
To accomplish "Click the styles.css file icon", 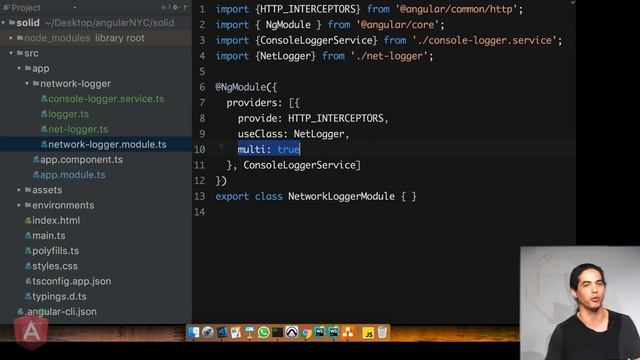I will tap(28, 266).
